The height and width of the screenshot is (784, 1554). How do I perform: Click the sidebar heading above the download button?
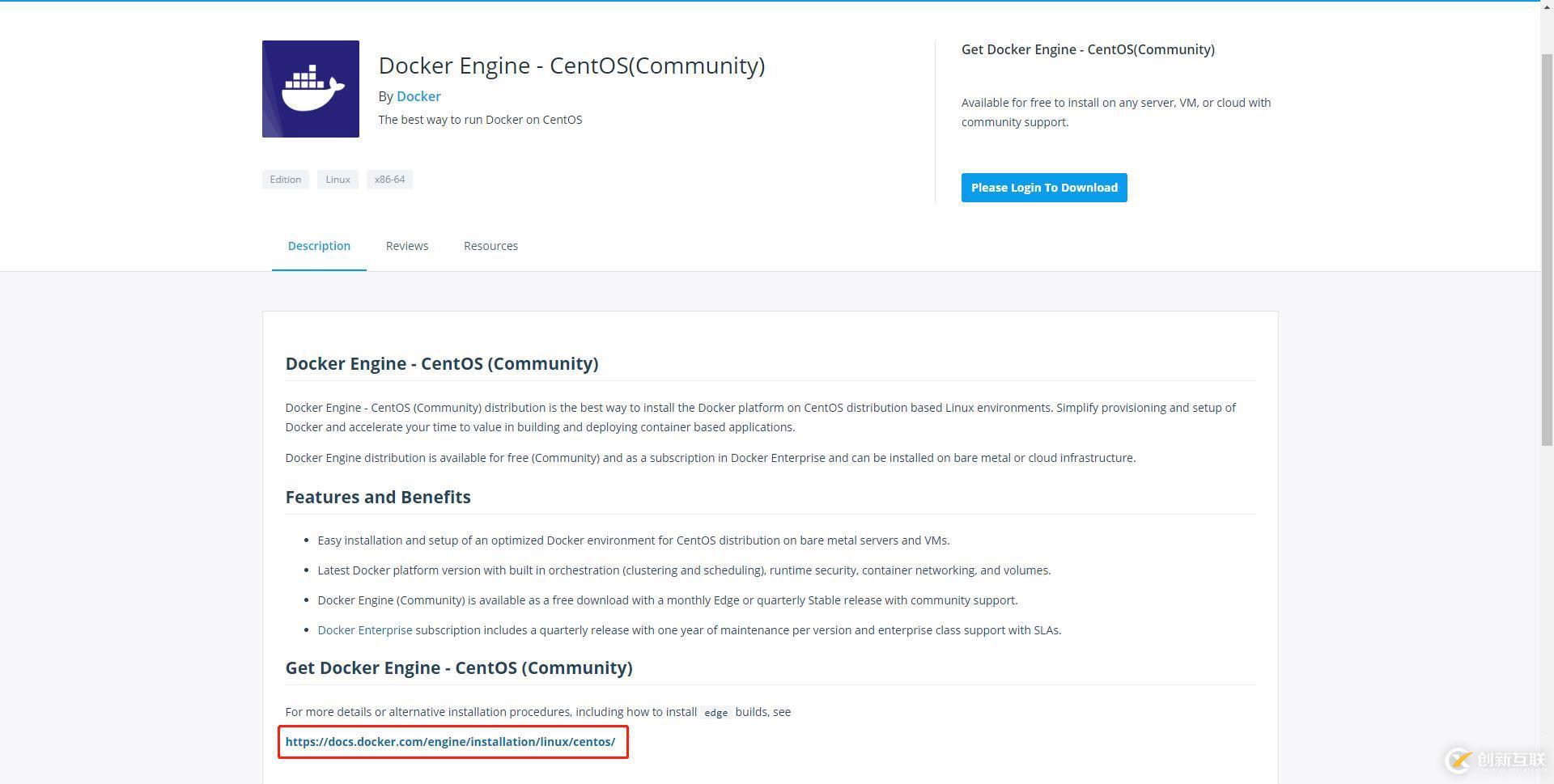[x=1088, y=49]
